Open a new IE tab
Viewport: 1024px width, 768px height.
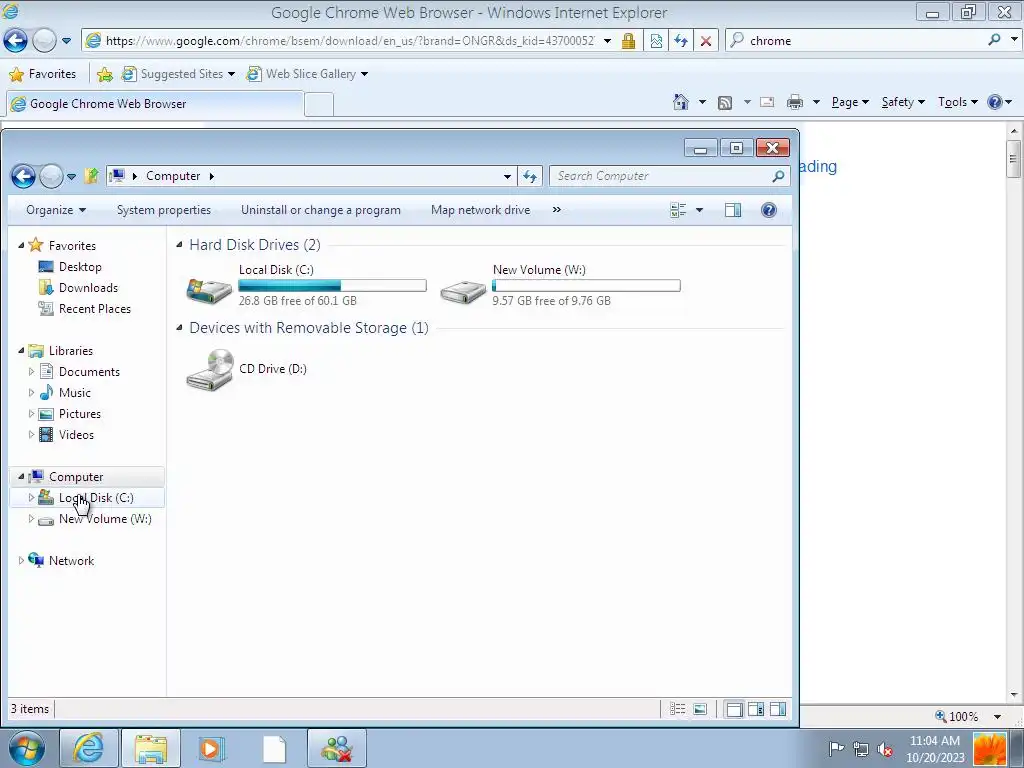click(319, 104)
